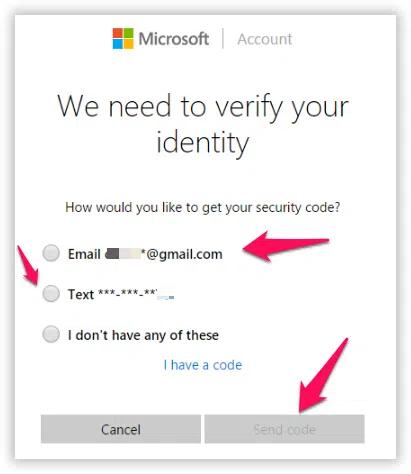The width and height of the screenshot is (411, 474).
Task: Click the security code question text
Action: click(x=203, y=207)
